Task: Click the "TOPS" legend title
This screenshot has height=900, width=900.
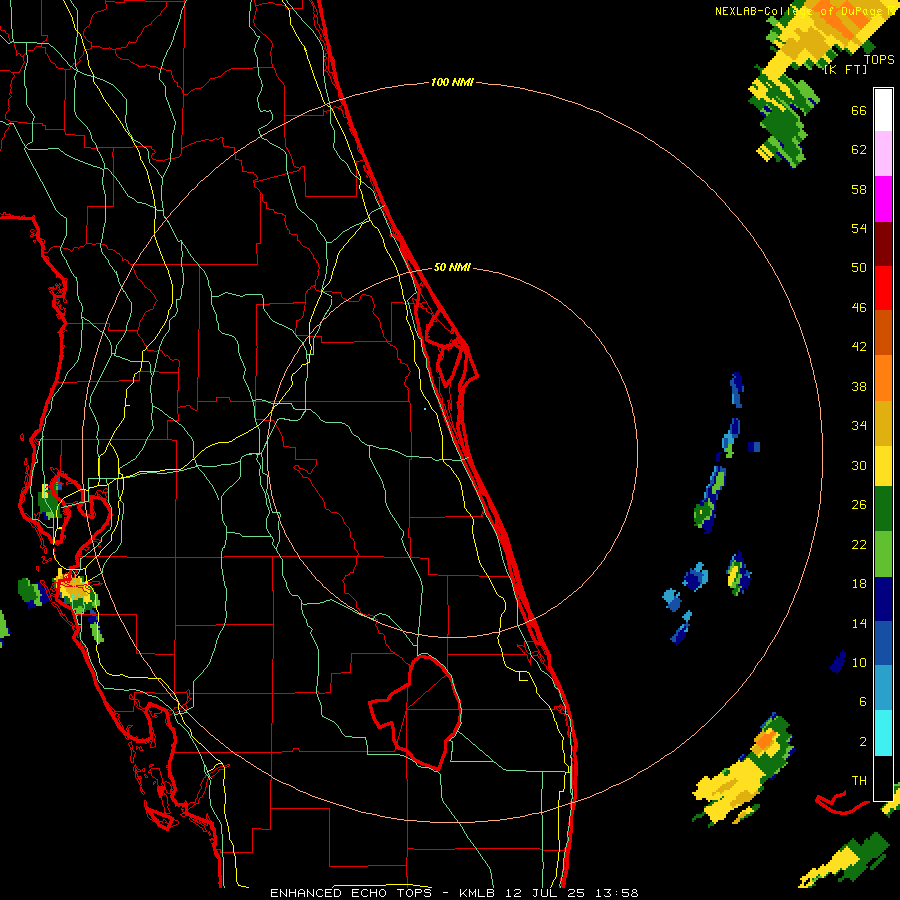Action: click(879, 60)
